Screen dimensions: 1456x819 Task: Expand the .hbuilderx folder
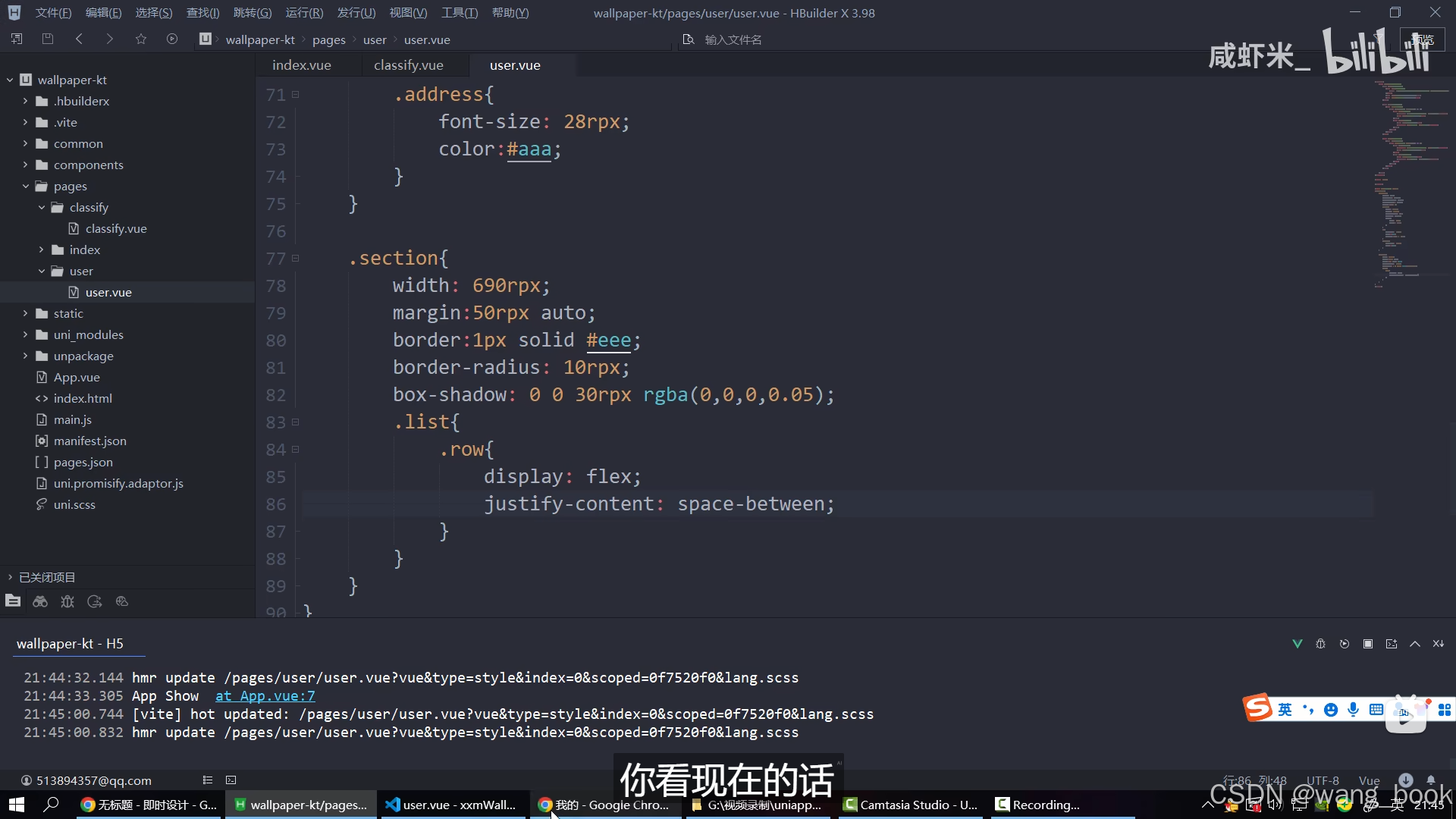click(25, 101)
